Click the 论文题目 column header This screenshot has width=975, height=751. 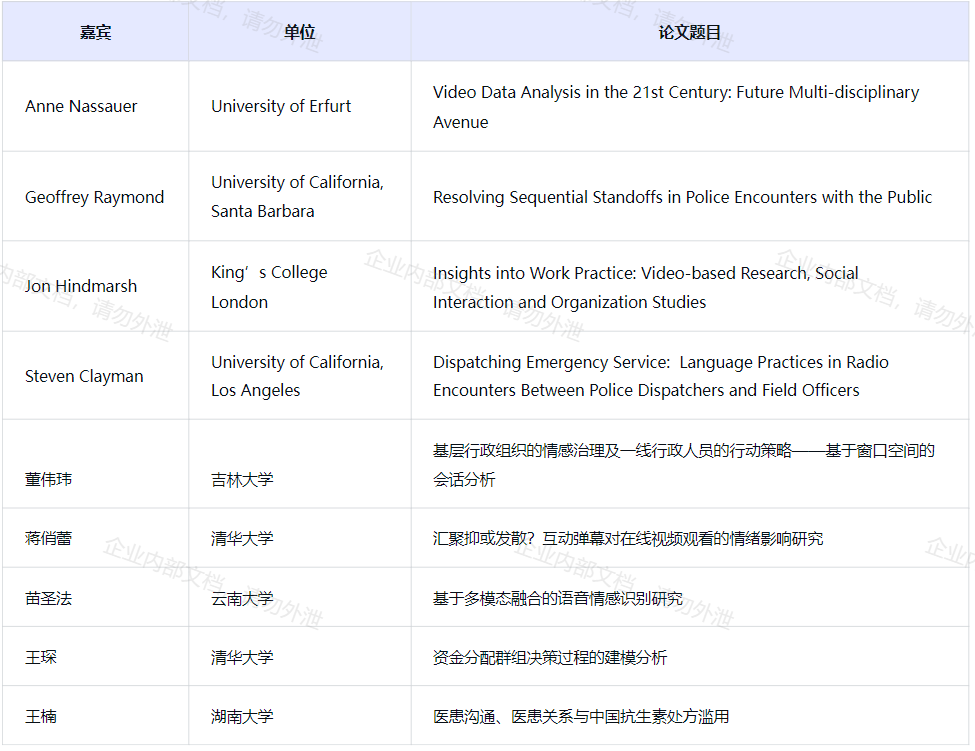pyautogui.click(x=689, y=32)
